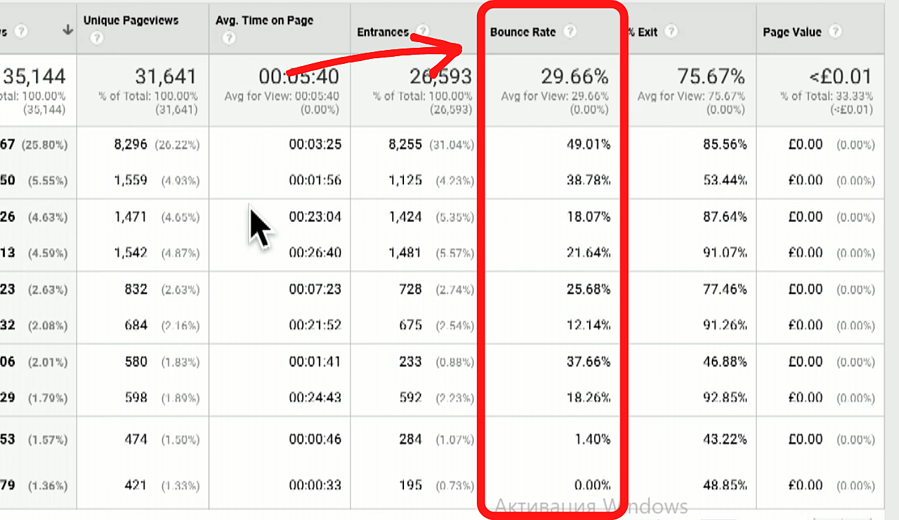Click the % Exit cell 46.88%
Viewport: 899px width, 520px height.
(725, 362)
